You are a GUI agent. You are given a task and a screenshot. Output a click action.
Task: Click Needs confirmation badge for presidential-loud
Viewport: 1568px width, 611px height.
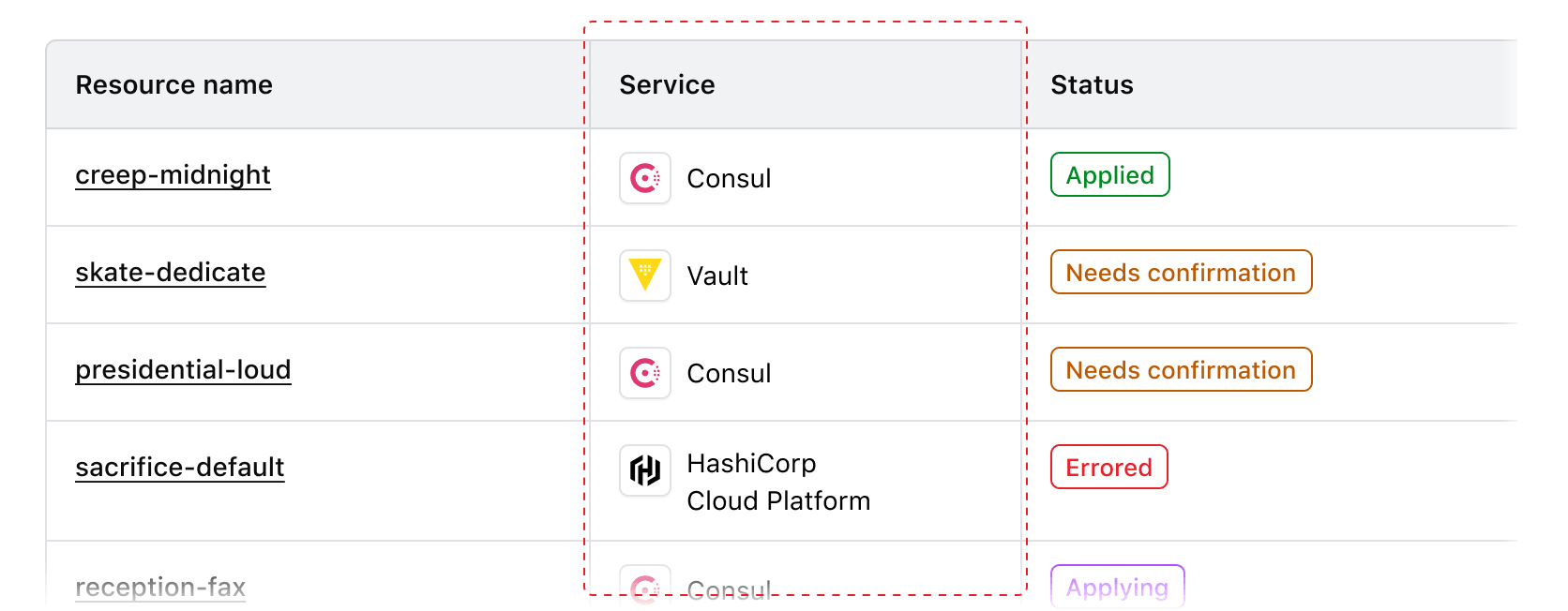click(x=1181, y=370)
